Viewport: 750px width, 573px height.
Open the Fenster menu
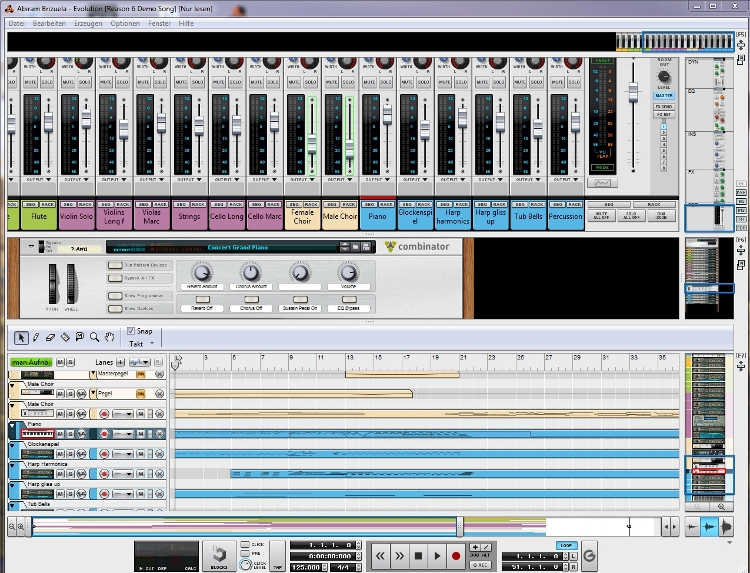click(x=158, y=22)
